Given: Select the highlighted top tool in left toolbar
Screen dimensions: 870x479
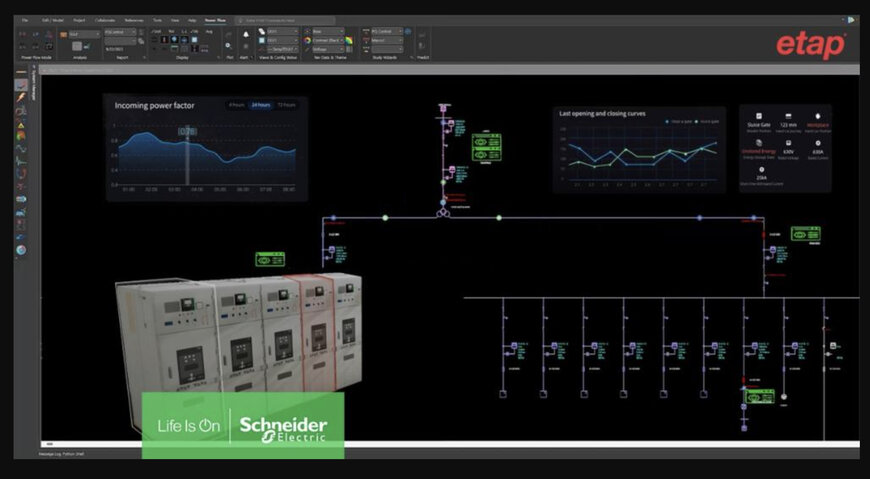Looking at the screenshot, I should [21, 85].
